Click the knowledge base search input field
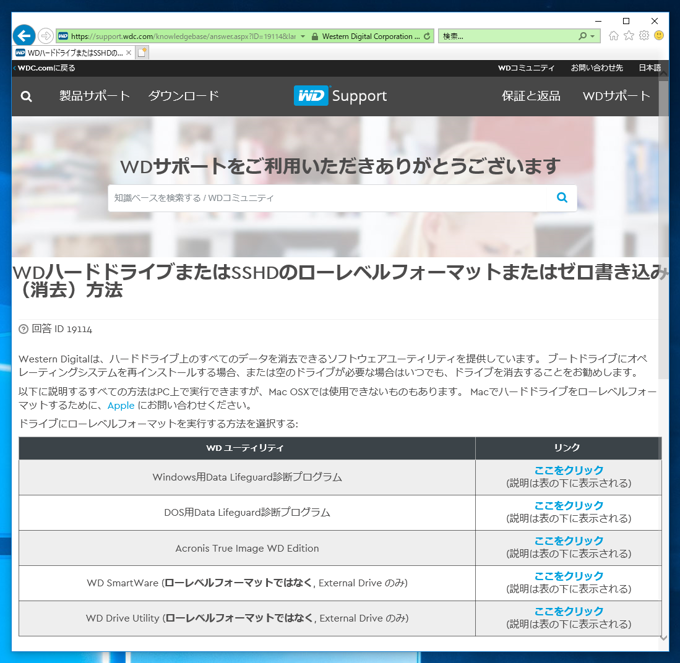This screenshot has height=663, width=680. (x=327, y=198)
